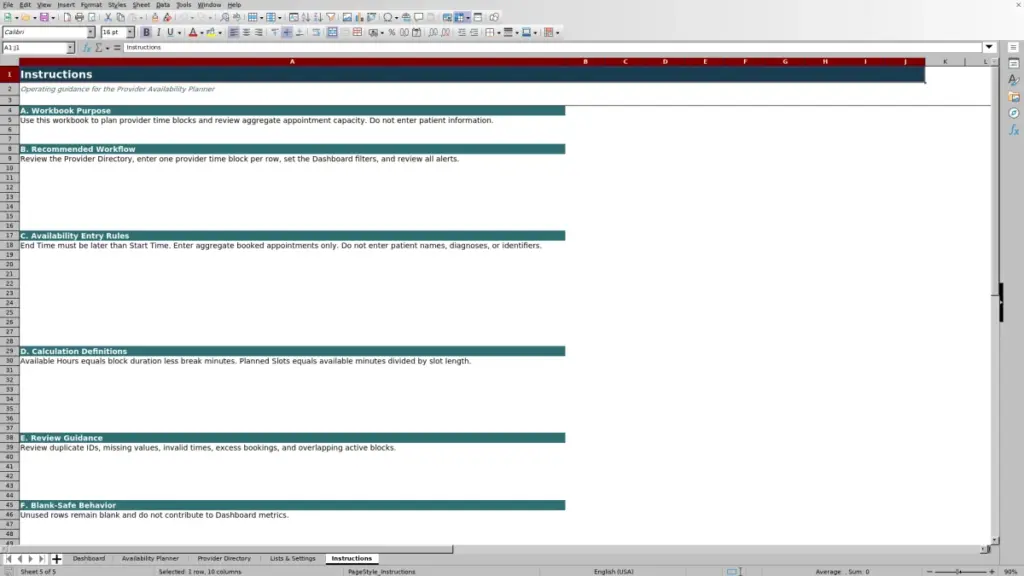
Task: Open the sidebar Navigator compass icon
Action: (1014, 114)
